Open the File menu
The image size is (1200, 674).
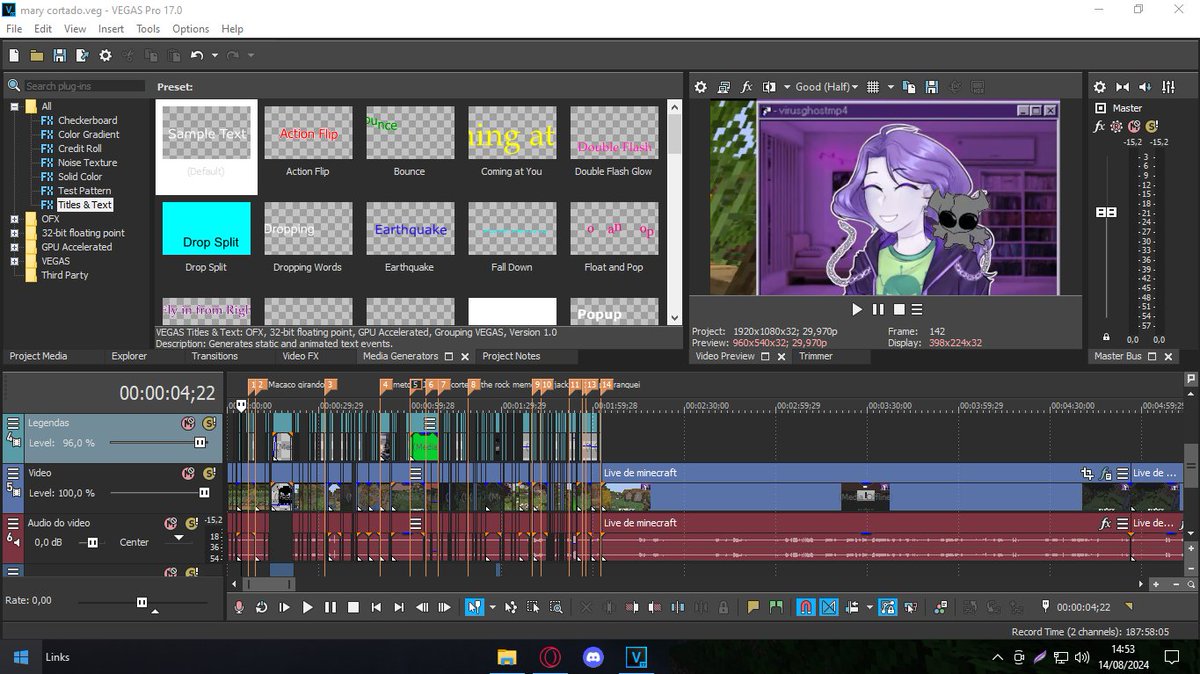(x=14, y=29)
